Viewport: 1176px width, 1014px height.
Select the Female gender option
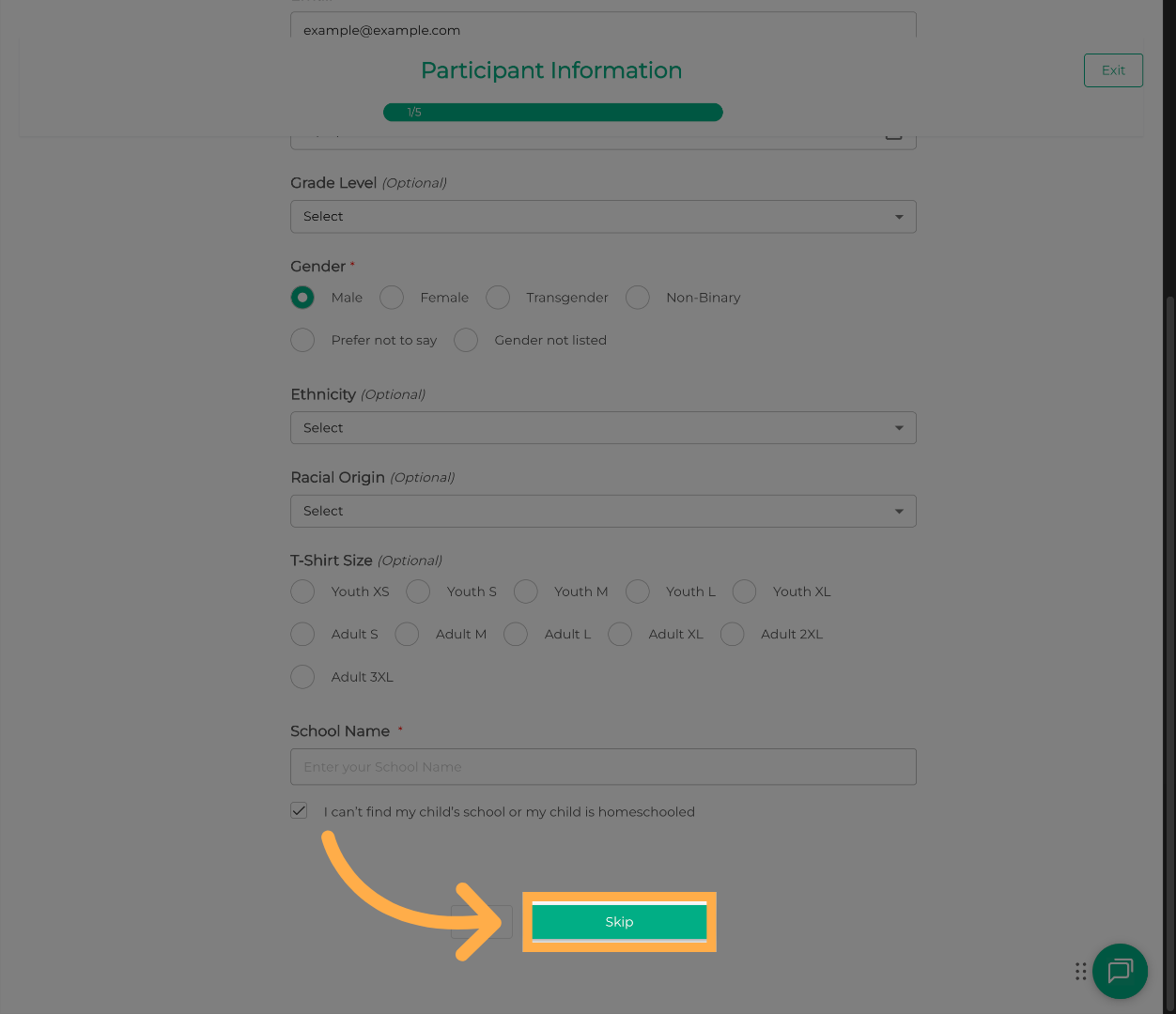(x=392, y=298)
